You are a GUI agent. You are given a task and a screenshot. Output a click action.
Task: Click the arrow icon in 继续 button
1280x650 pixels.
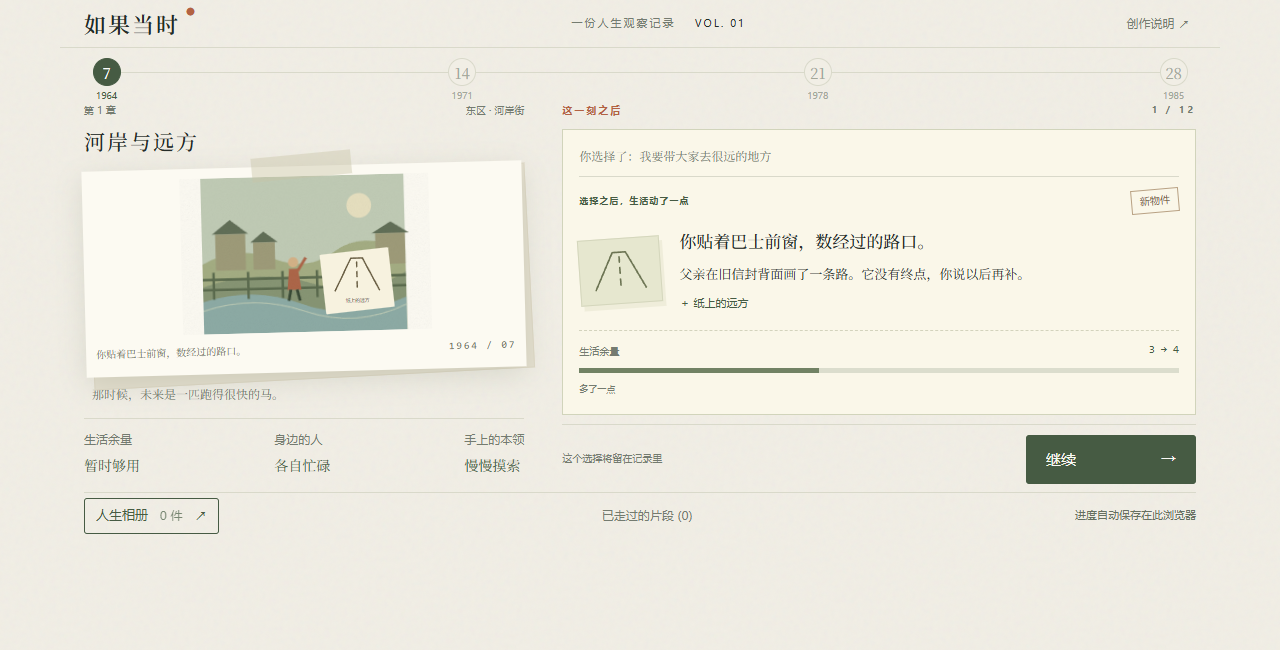pos(1168,459)
